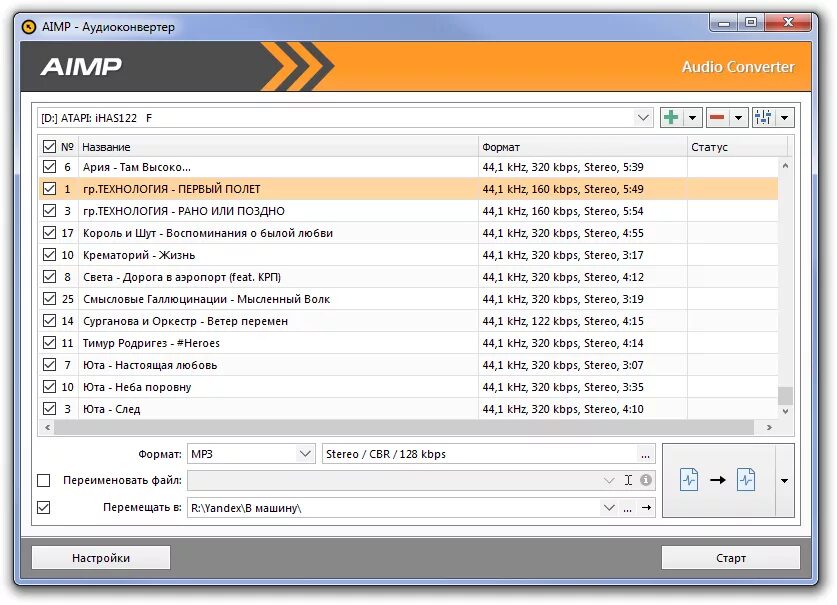The image size is (837, 605).
Task: Uncheck Тимур Родригез #Heroes checkbox
Action: [x=49, y=343]
